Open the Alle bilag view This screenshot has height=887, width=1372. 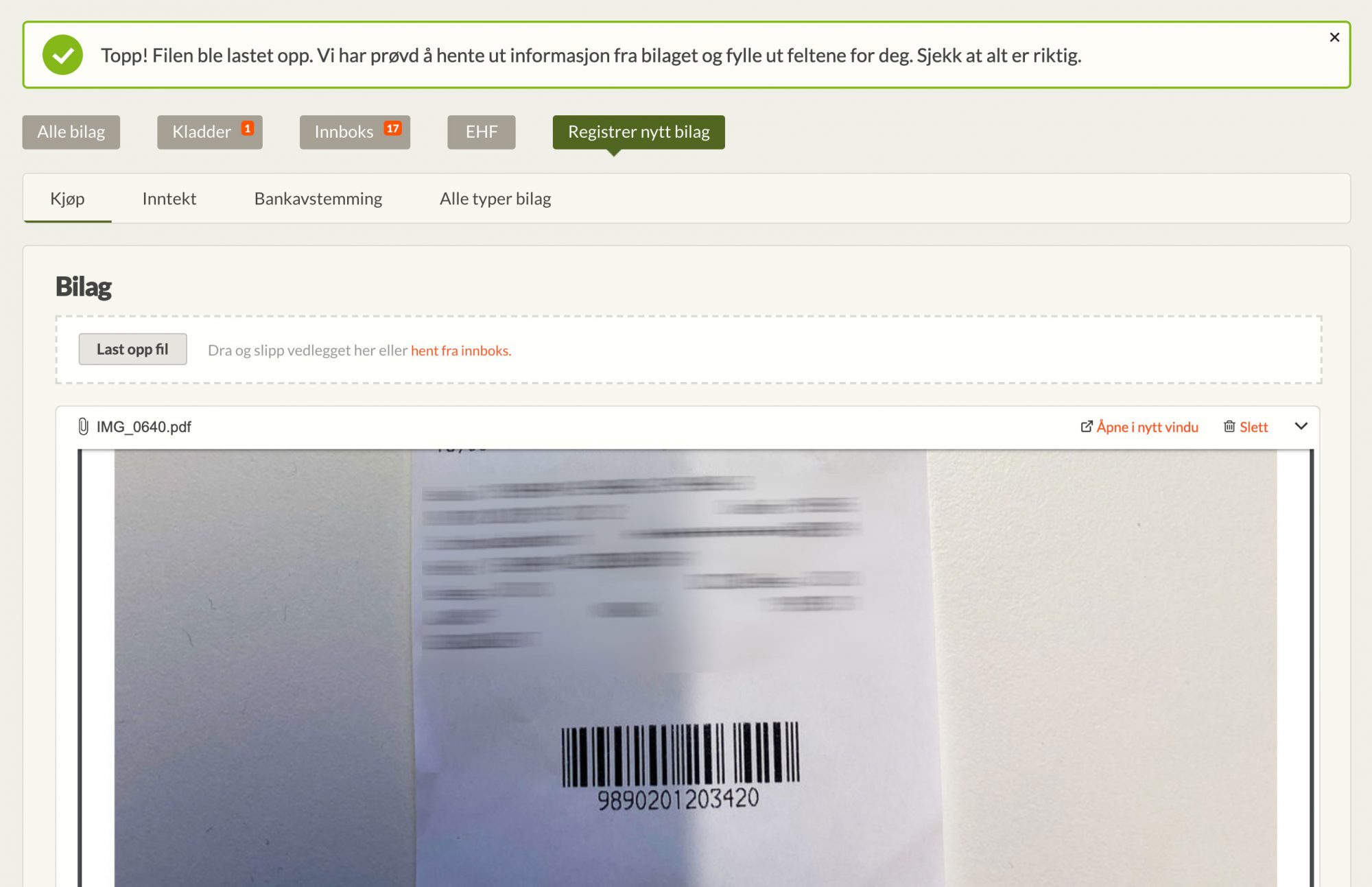71,132
